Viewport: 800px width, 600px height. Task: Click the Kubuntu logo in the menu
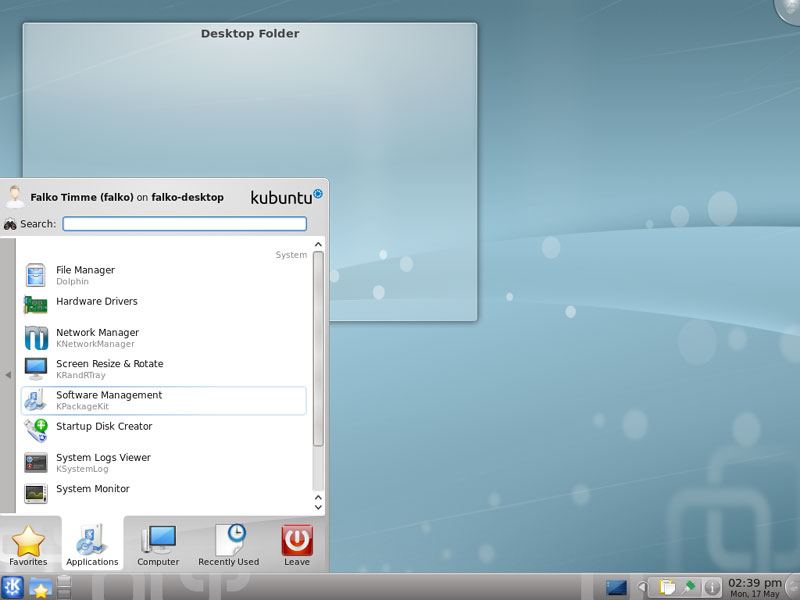[x=286, y=196]
